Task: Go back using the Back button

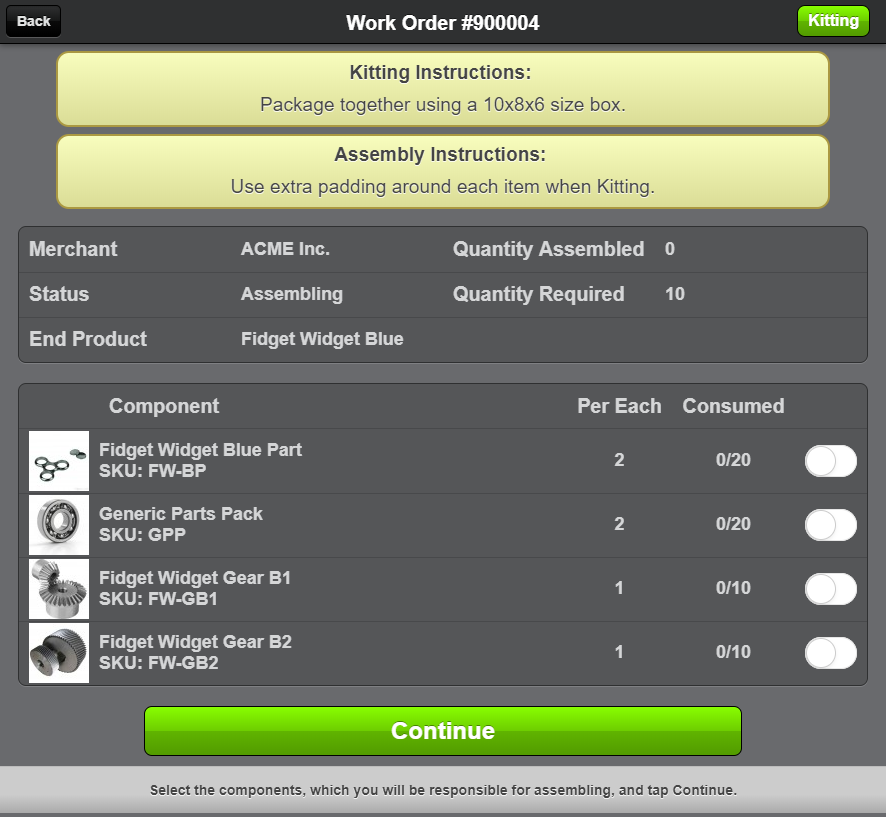Action: coord(33,21)
